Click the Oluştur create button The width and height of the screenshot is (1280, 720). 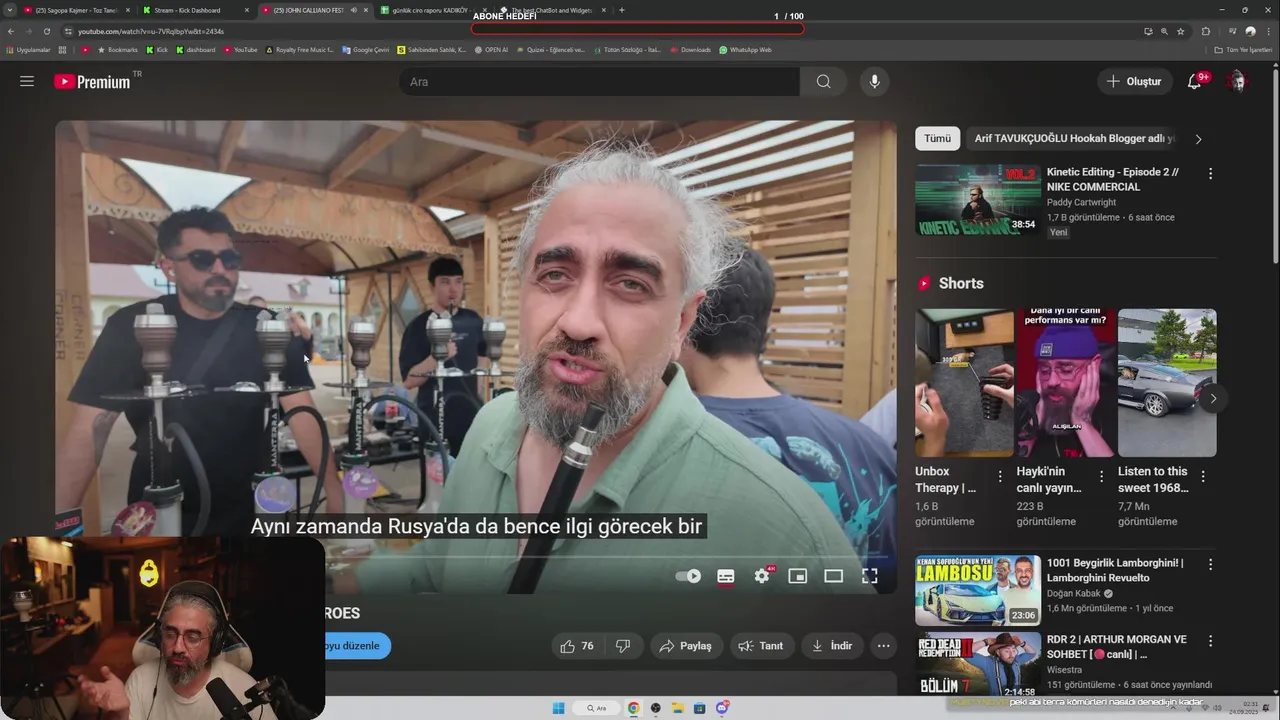click(x=1135, y=81)
